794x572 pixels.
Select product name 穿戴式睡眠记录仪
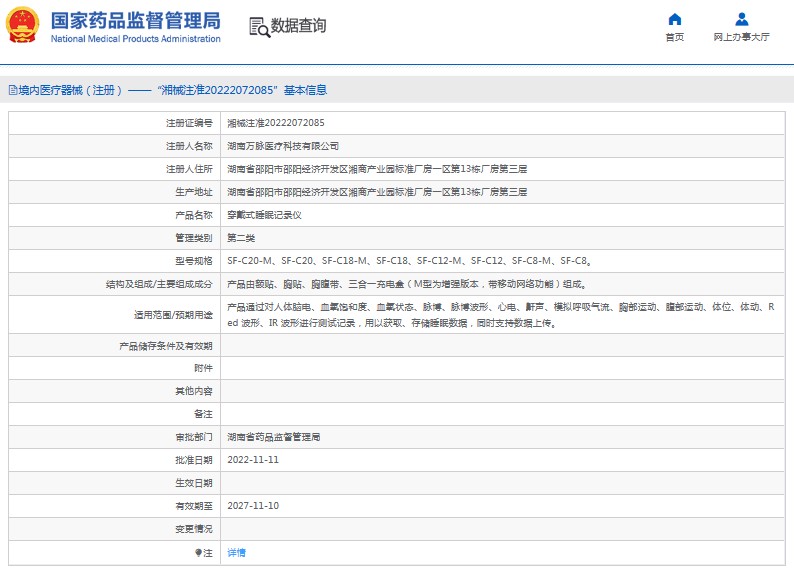pyautogui.click(x=264, y=215)
